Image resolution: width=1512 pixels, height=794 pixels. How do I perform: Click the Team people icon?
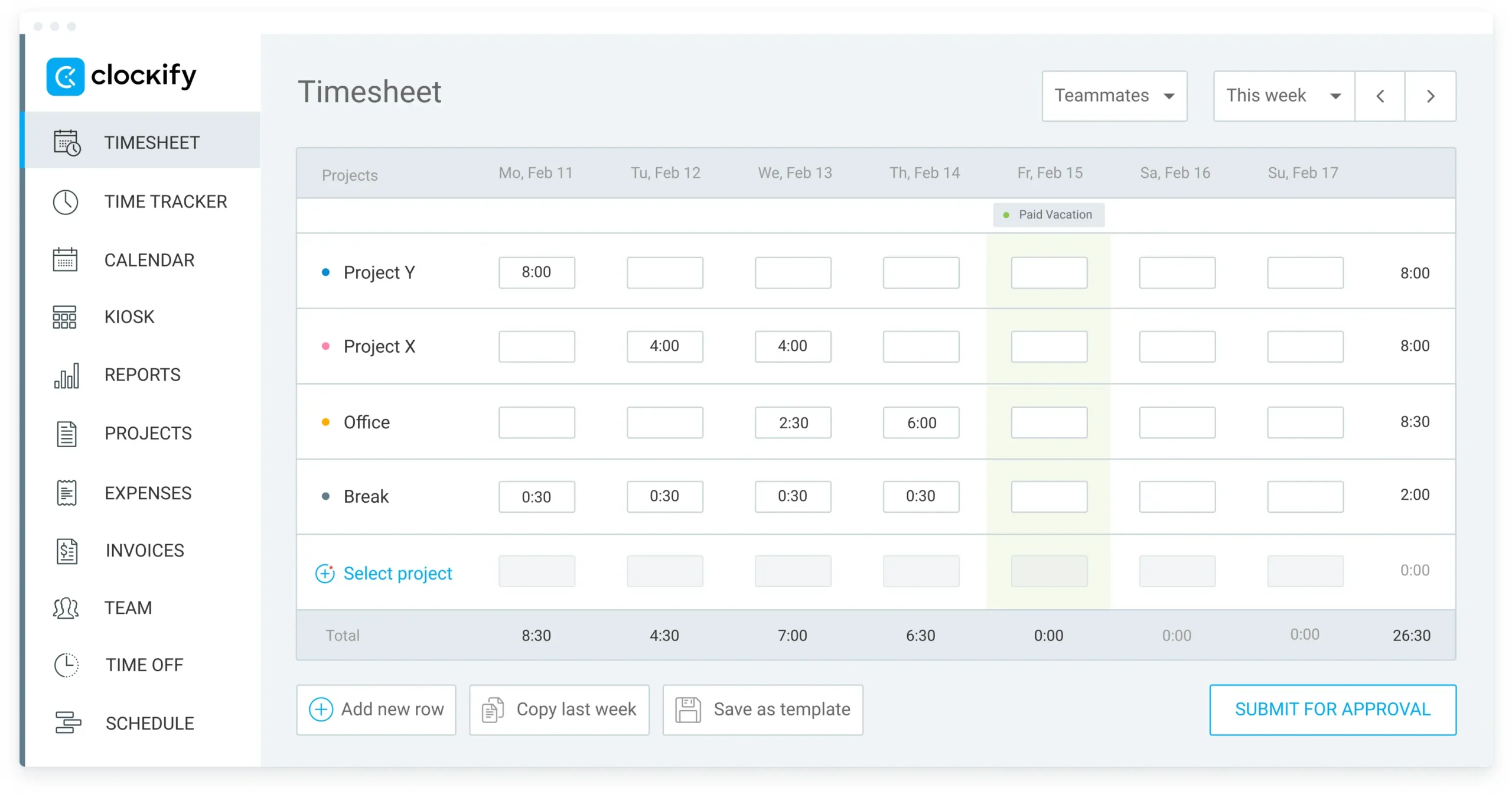(x=66, y=608)
